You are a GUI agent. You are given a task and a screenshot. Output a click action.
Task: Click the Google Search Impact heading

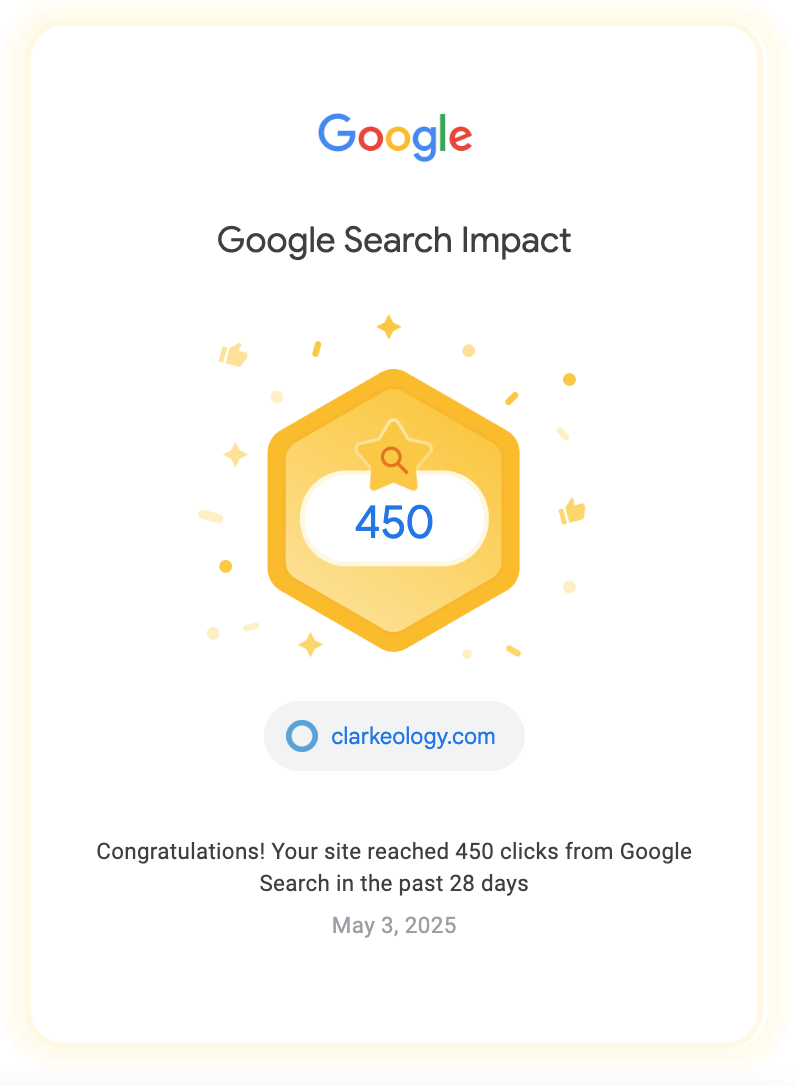coord(393,240)
